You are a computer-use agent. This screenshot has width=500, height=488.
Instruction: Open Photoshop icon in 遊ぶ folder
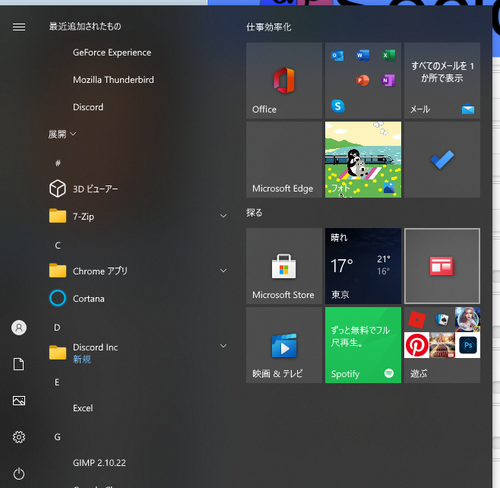(x=468, y=345)
